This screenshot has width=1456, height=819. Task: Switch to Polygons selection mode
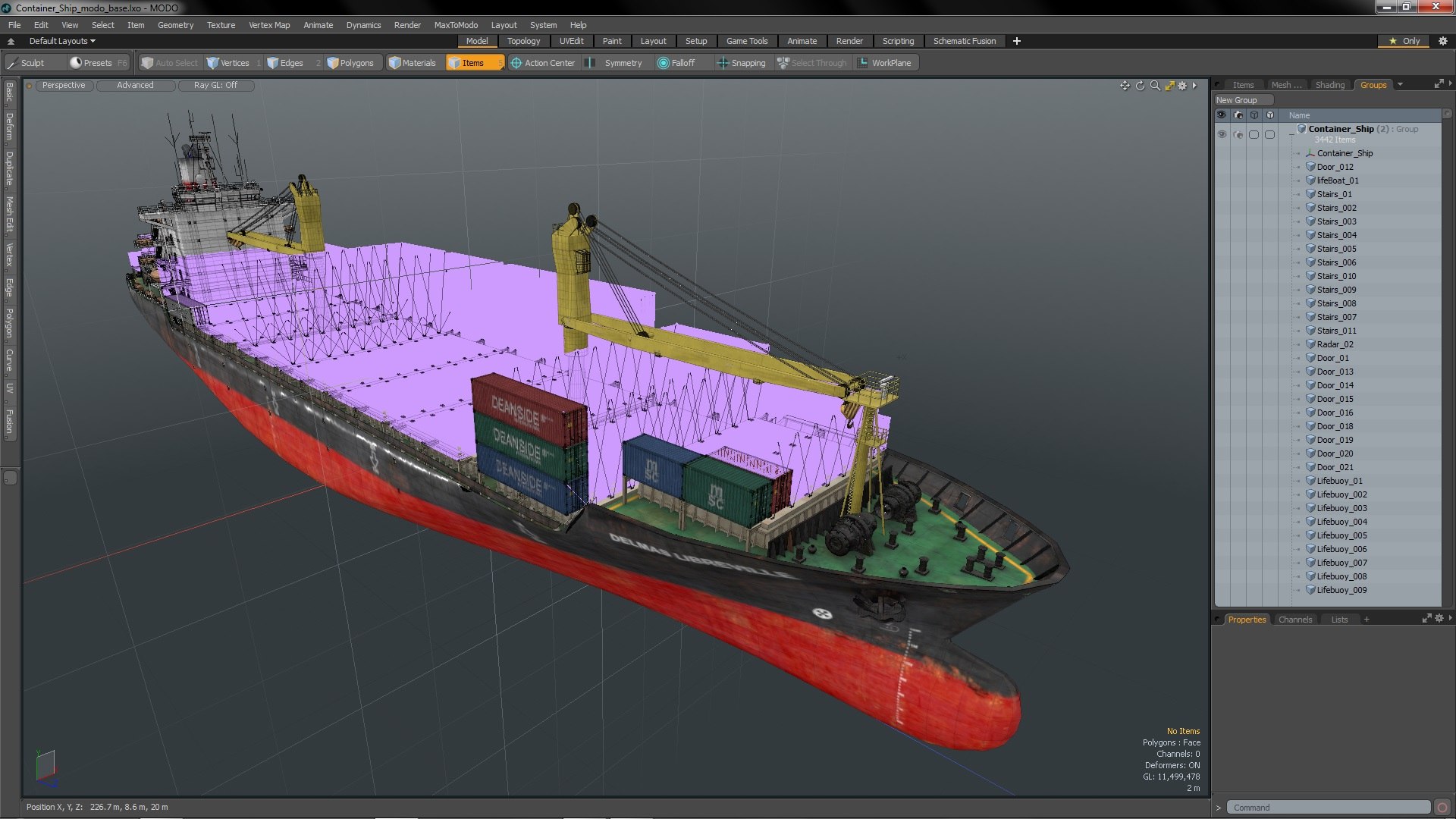(351, 63)
